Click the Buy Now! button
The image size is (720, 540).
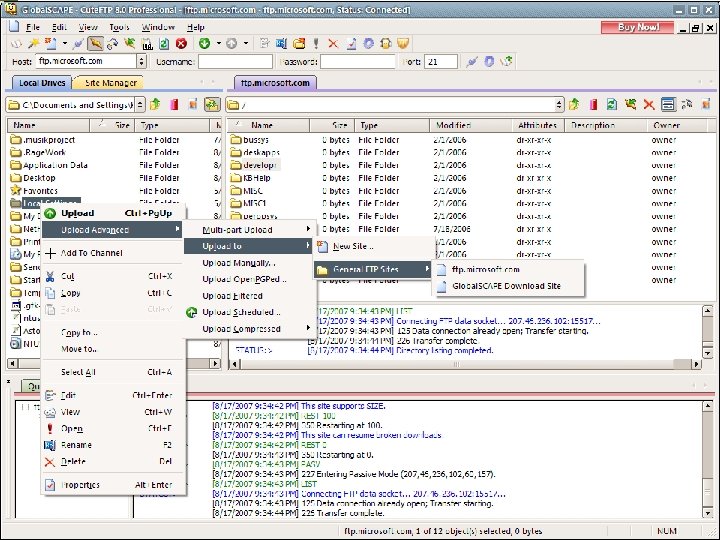(x=638, y=27)
